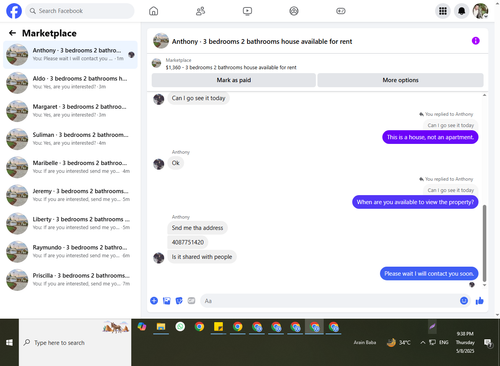The height and width of the screenshot is (366, 500).
Task: Click the taskbar "Type here to search" box
Action: pyautogui.click(x=75, y=342)
